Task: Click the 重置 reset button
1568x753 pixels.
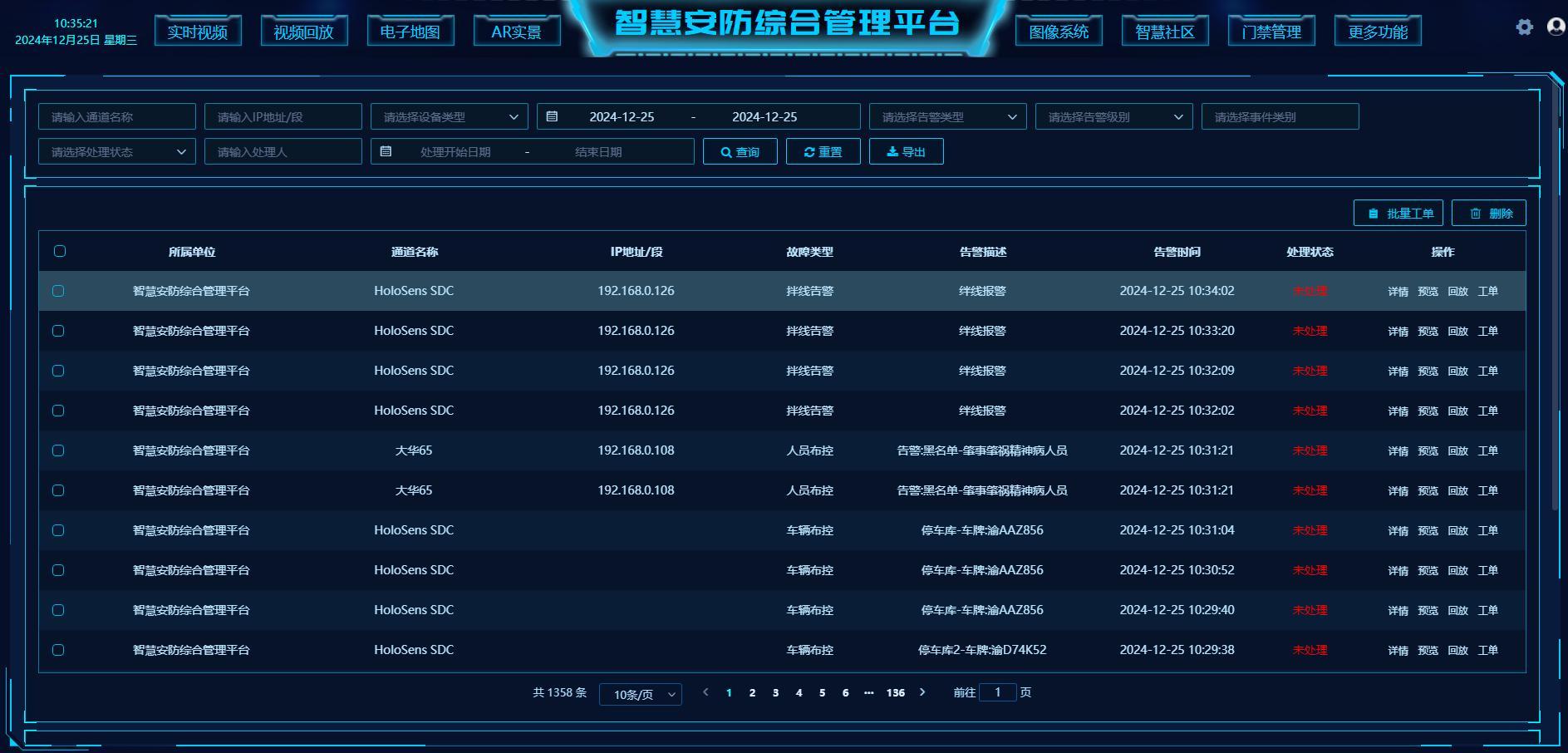Action: point(823,151)
